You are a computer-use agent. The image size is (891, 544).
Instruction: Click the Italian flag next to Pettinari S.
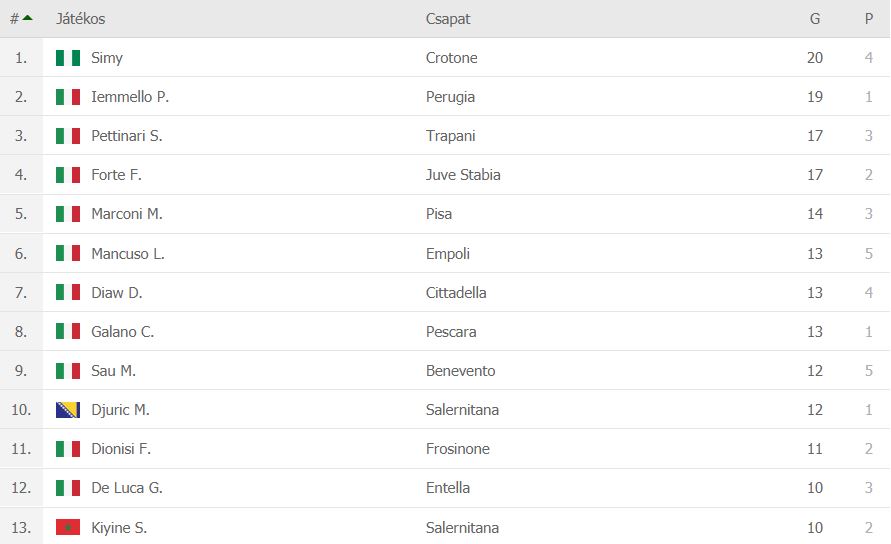click(68, 136)
